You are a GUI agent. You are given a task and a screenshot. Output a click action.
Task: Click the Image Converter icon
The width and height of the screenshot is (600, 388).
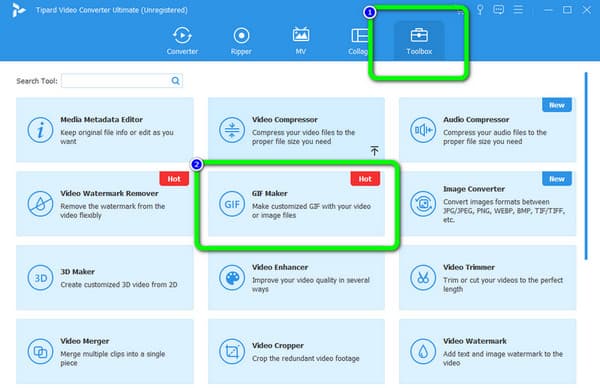tap(423, 204)
